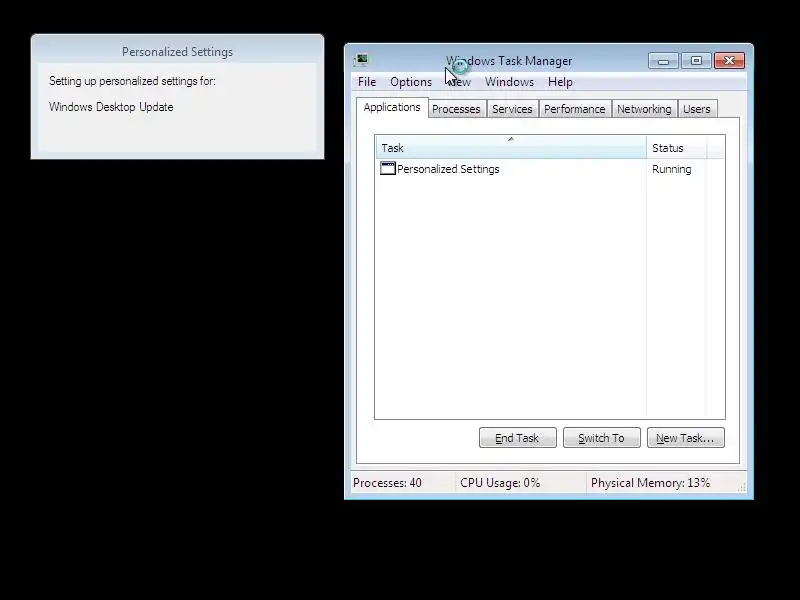The image size is (800, 600).
Task: Switch to the Users tab
Action: (x=696, y=109)
